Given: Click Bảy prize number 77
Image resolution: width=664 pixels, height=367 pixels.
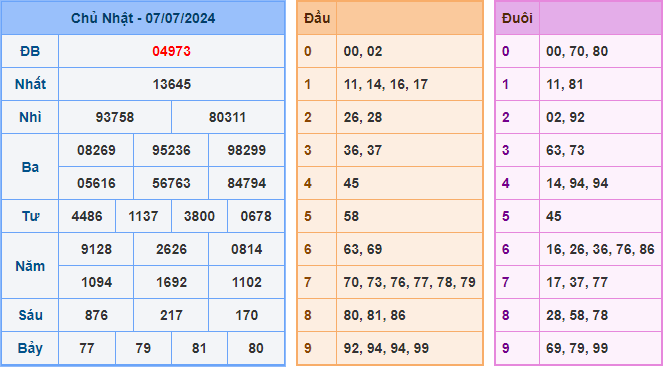Looking at the screenshot, I should 87,348.
